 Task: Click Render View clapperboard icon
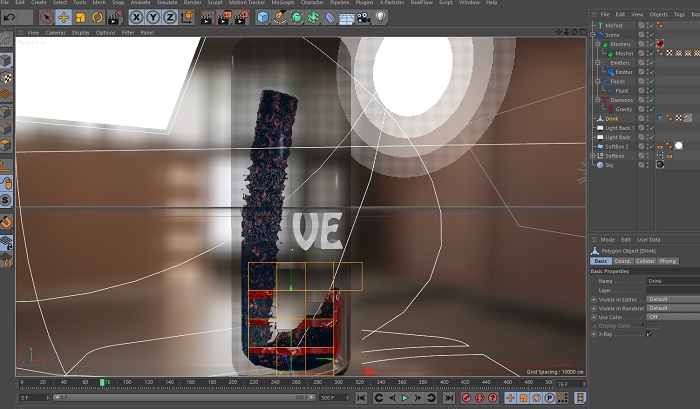point(206,18)
